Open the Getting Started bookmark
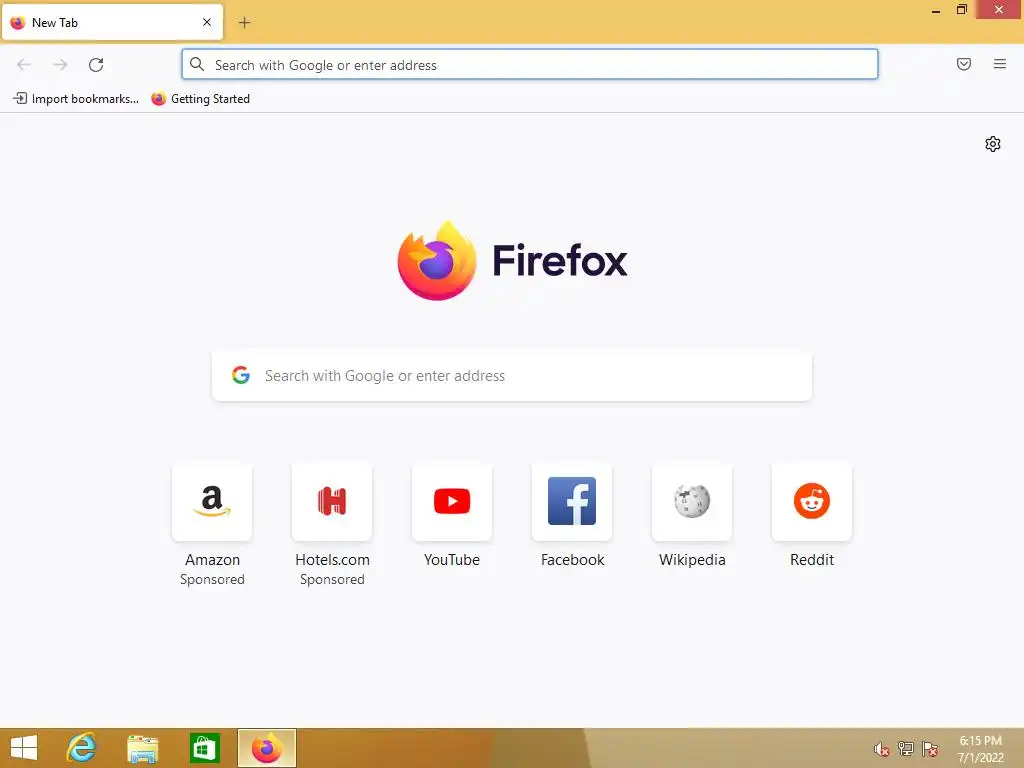Image resolution: width=1024 pixels, height=768 pixels. (x=200, y=99)
